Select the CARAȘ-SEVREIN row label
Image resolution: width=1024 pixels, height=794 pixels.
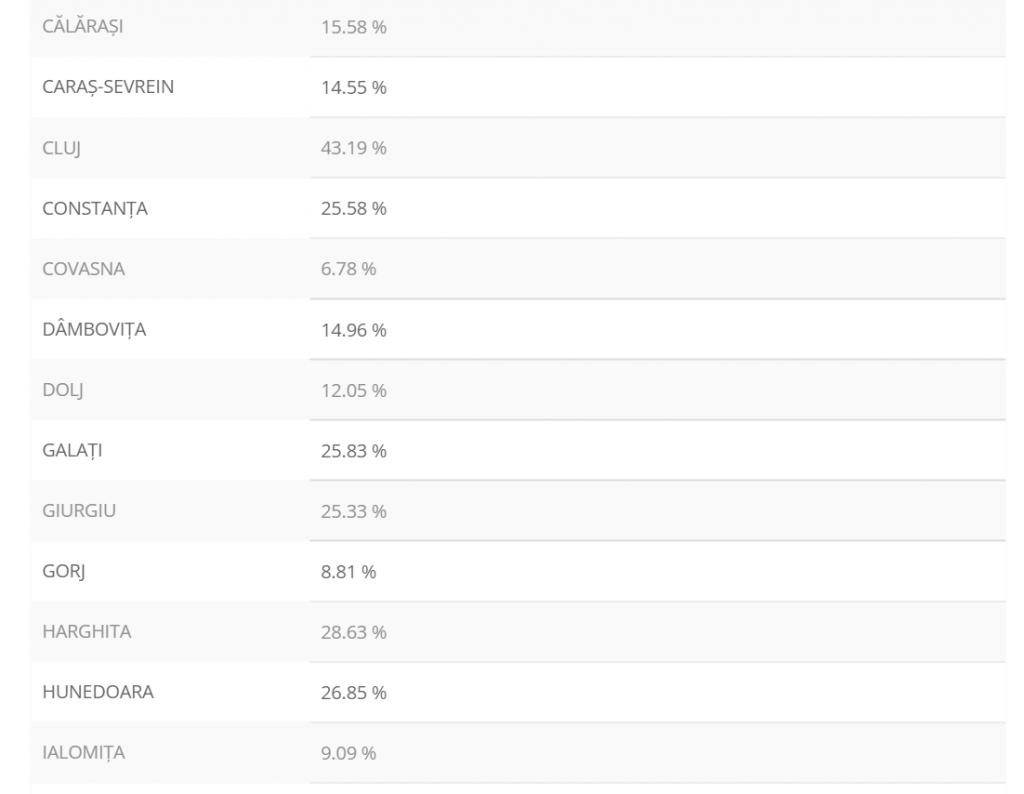tap(107, 87)
